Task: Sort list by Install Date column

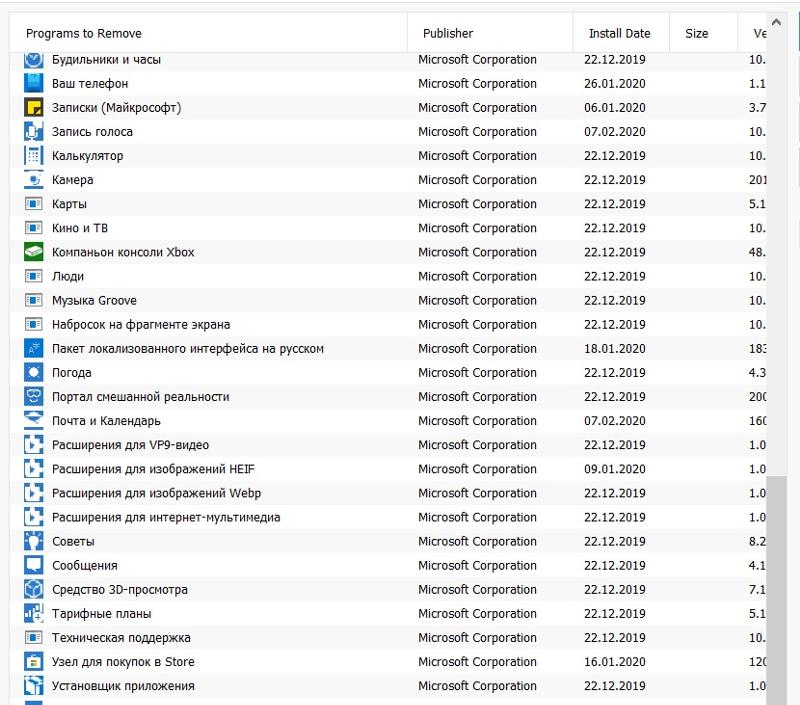Action: [x=619, y=34]
